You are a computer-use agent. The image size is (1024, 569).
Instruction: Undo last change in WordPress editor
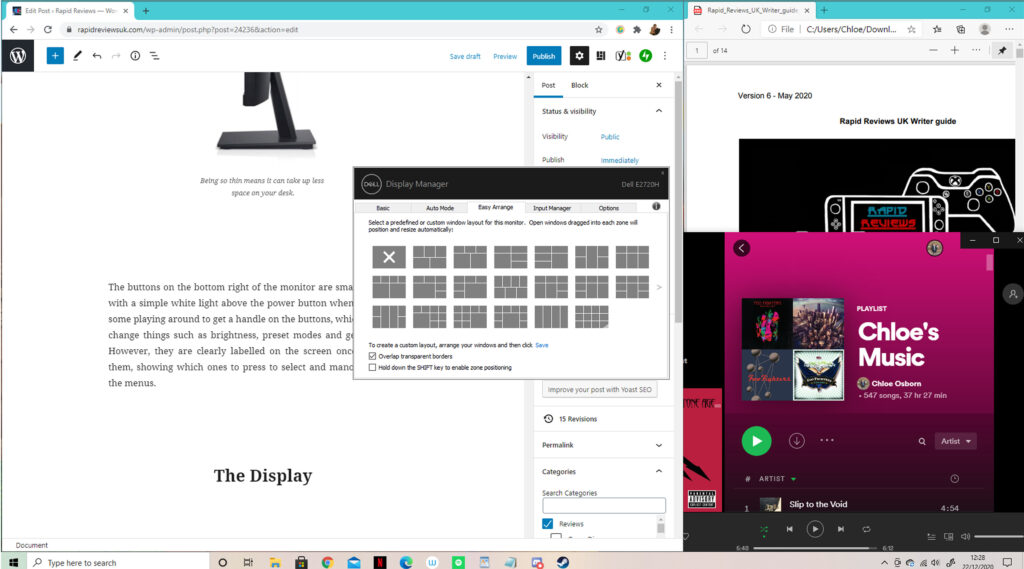(x=97, y=56)
